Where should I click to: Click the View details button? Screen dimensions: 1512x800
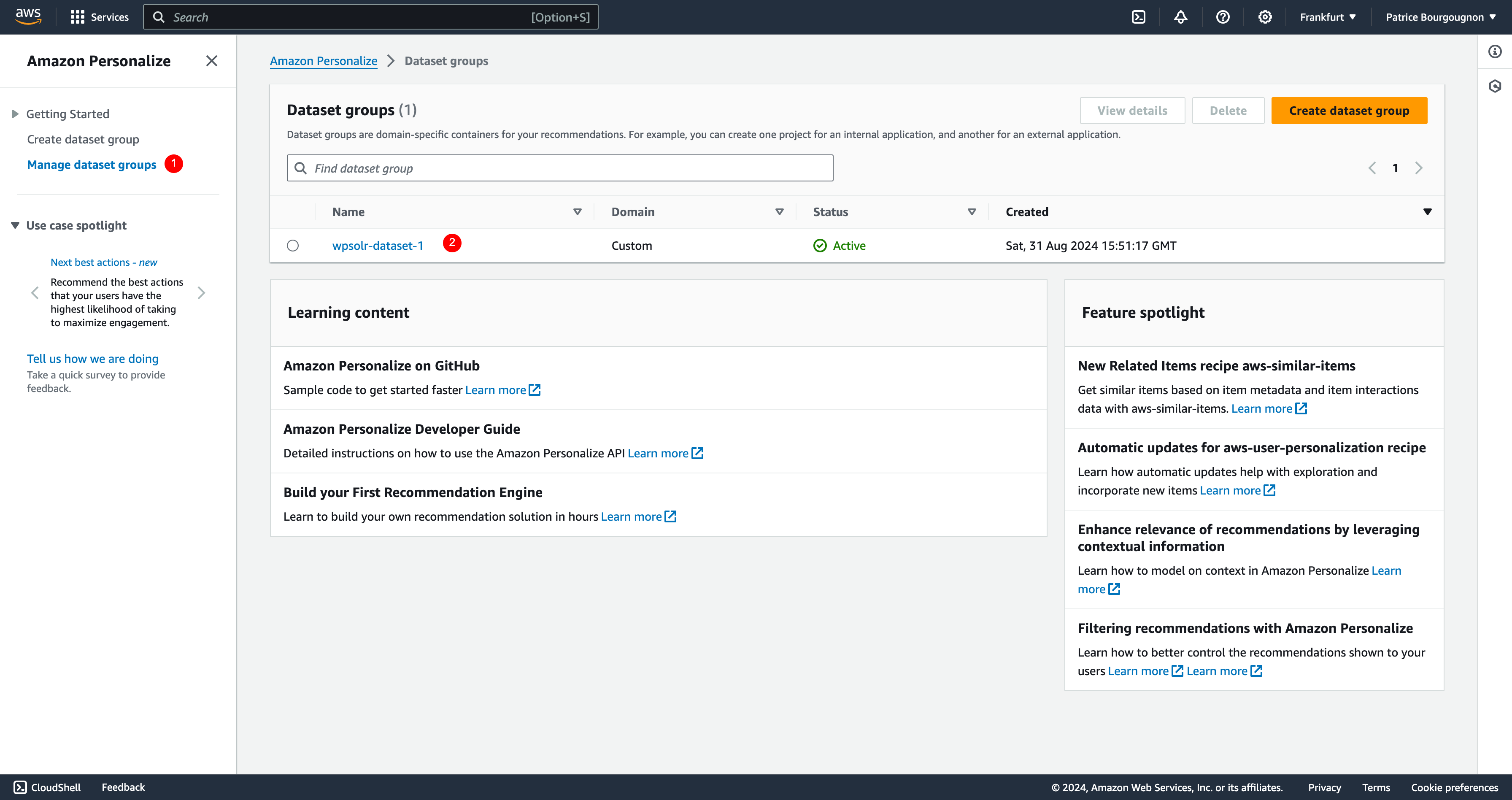1132,111
